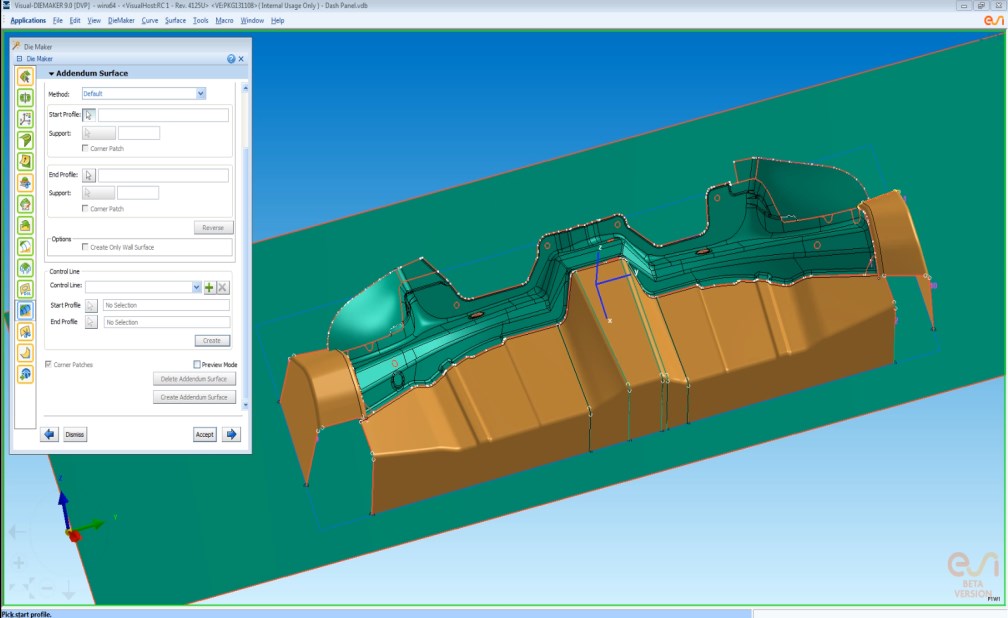Viewport: 1008px width, 618px height.
Task: Click the fourth Die Maker step icon
Action: pos(25,140)
